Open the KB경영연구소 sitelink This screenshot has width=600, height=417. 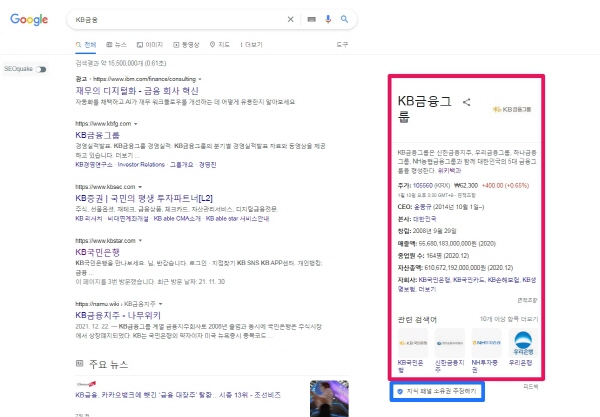point(94,165)
